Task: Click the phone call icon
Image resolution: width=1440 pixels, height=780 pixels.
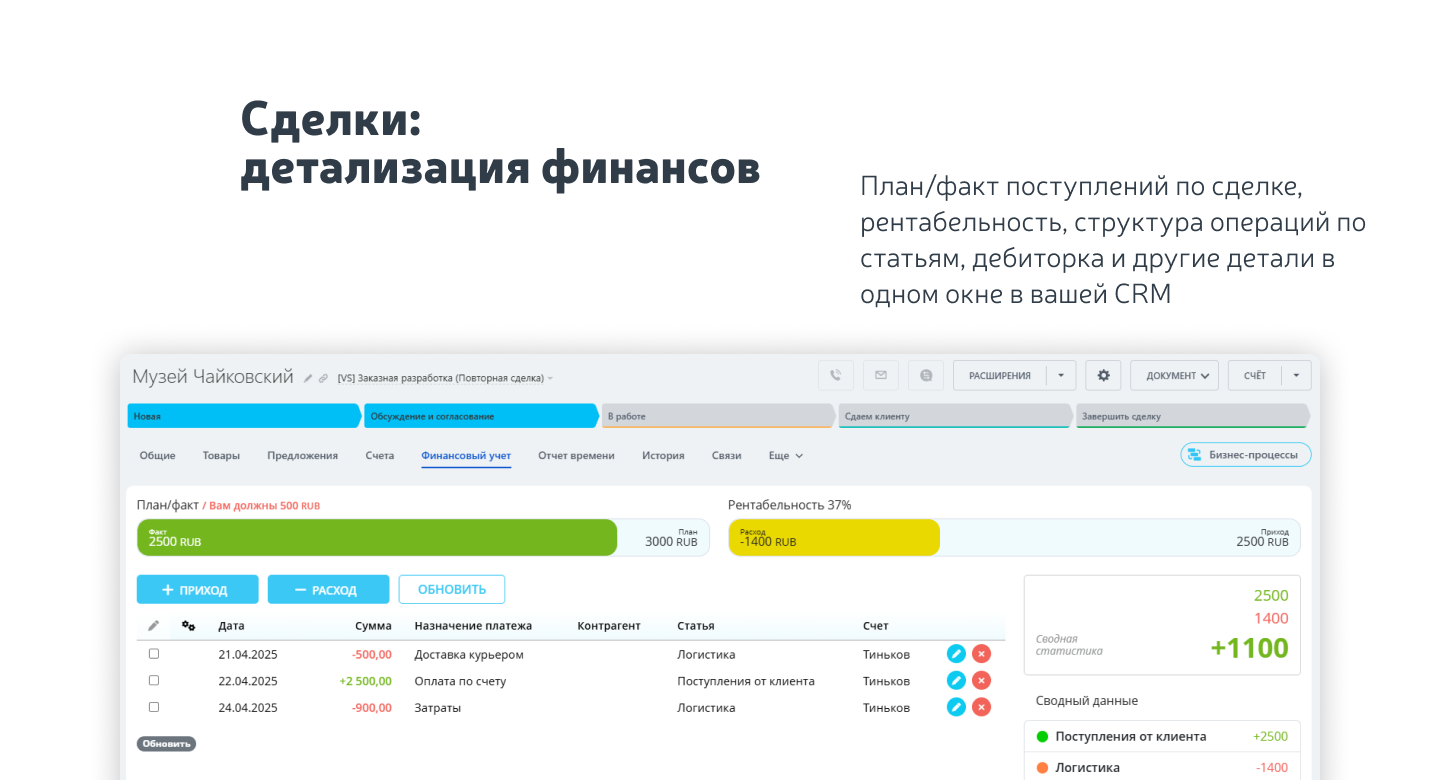Action: tap(836, 375)
